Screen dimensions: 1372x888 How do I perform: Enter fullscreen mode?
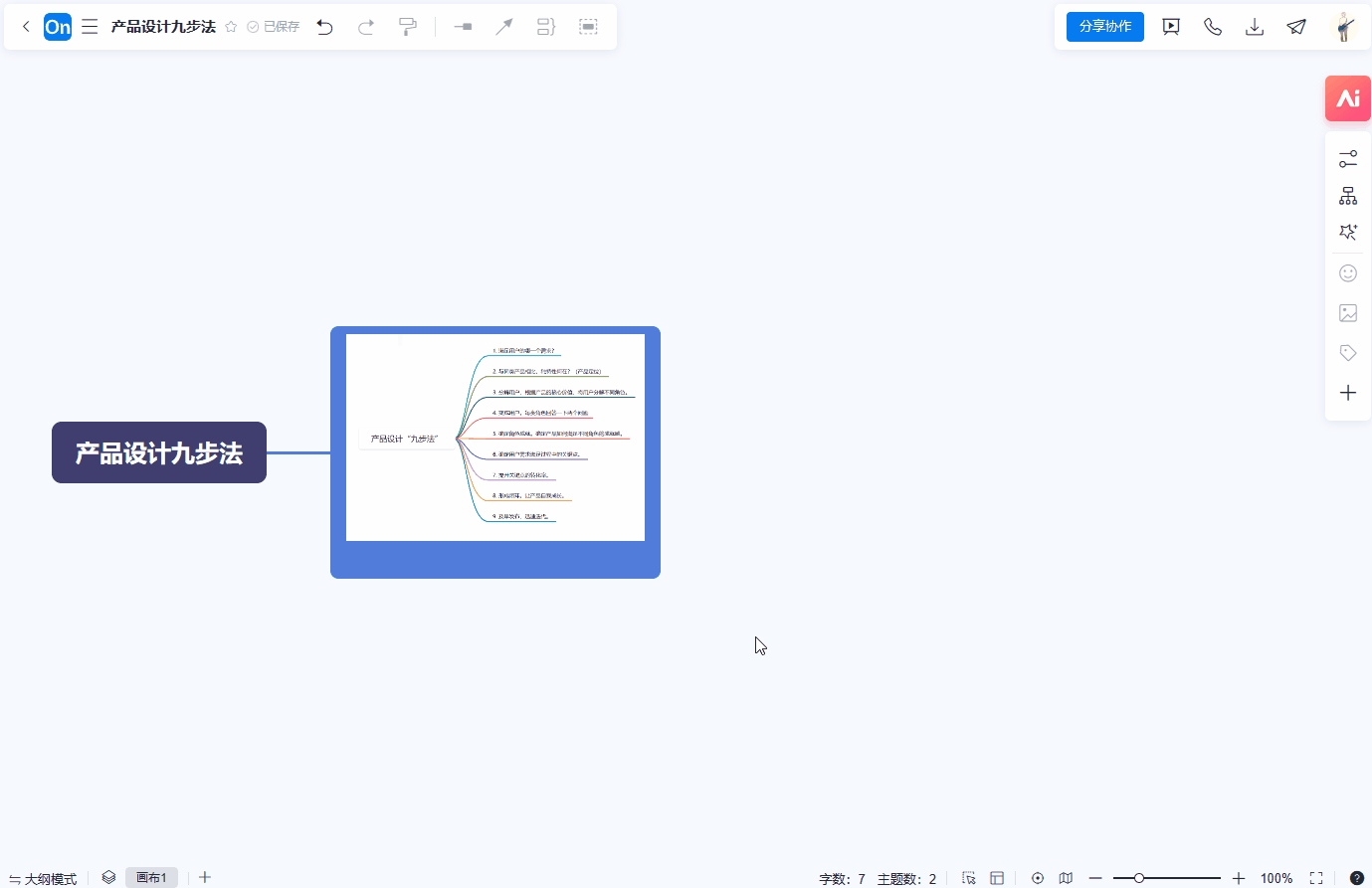pos(1316,878)
